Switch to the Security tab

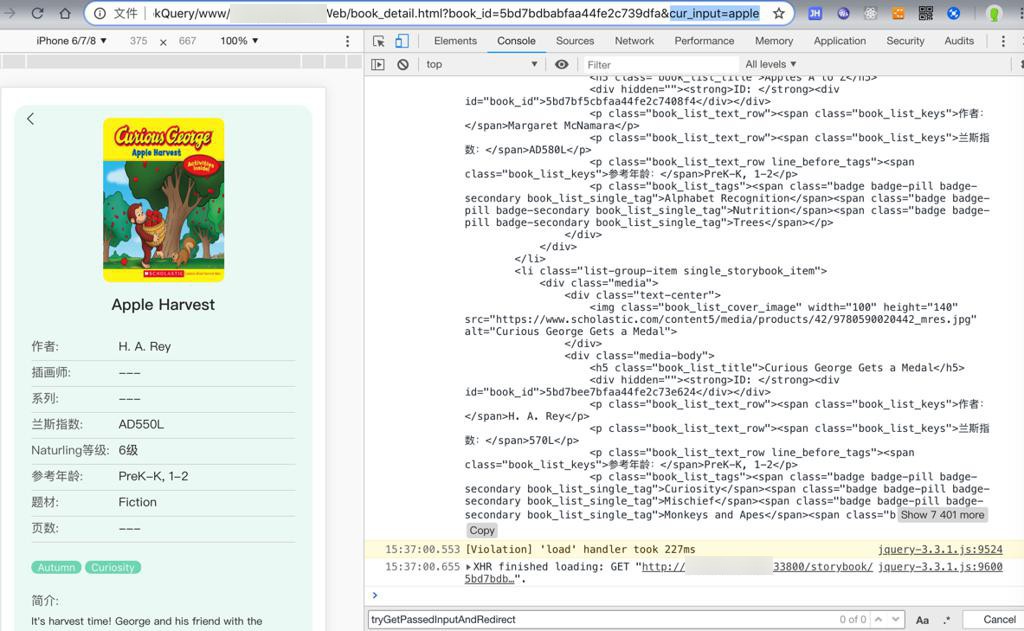pos(905,40)
